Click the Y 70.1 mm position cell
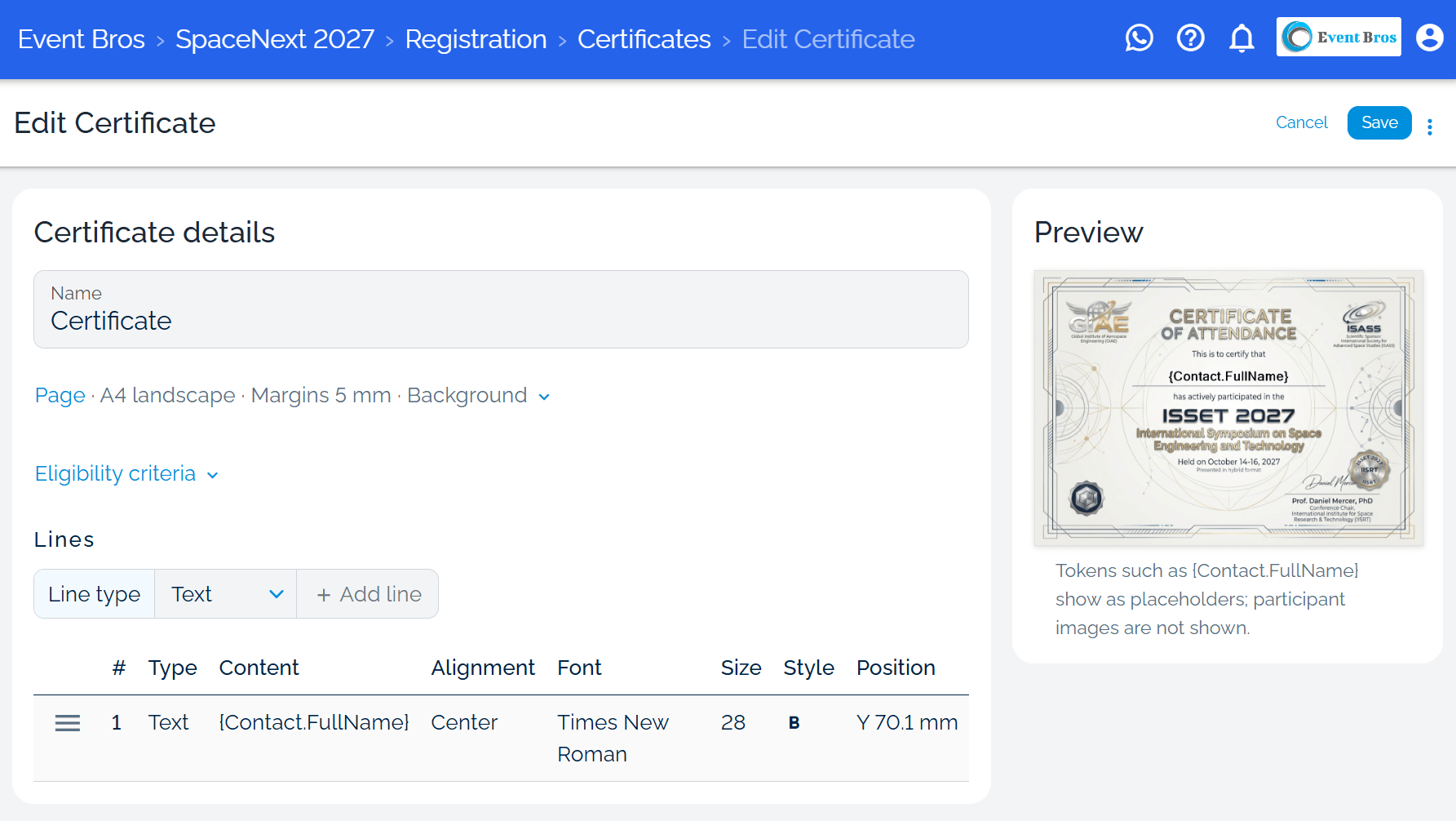The height and width of the screenshot is (821, 1456). 907,722
